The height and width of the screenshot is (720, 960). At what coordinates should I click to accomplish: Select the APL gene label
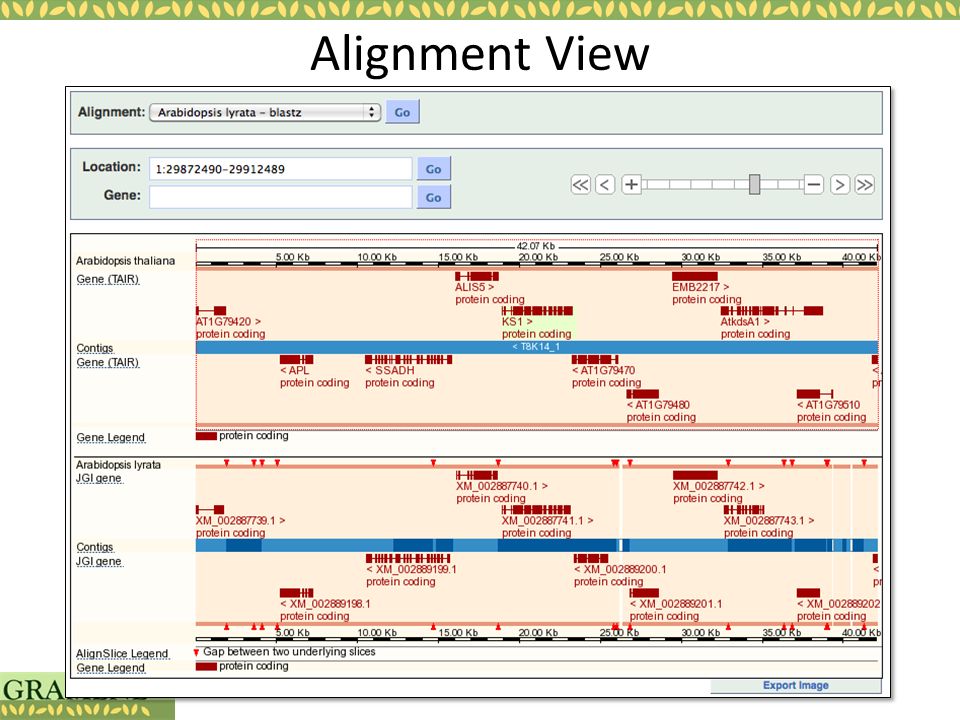pos(294,370)
